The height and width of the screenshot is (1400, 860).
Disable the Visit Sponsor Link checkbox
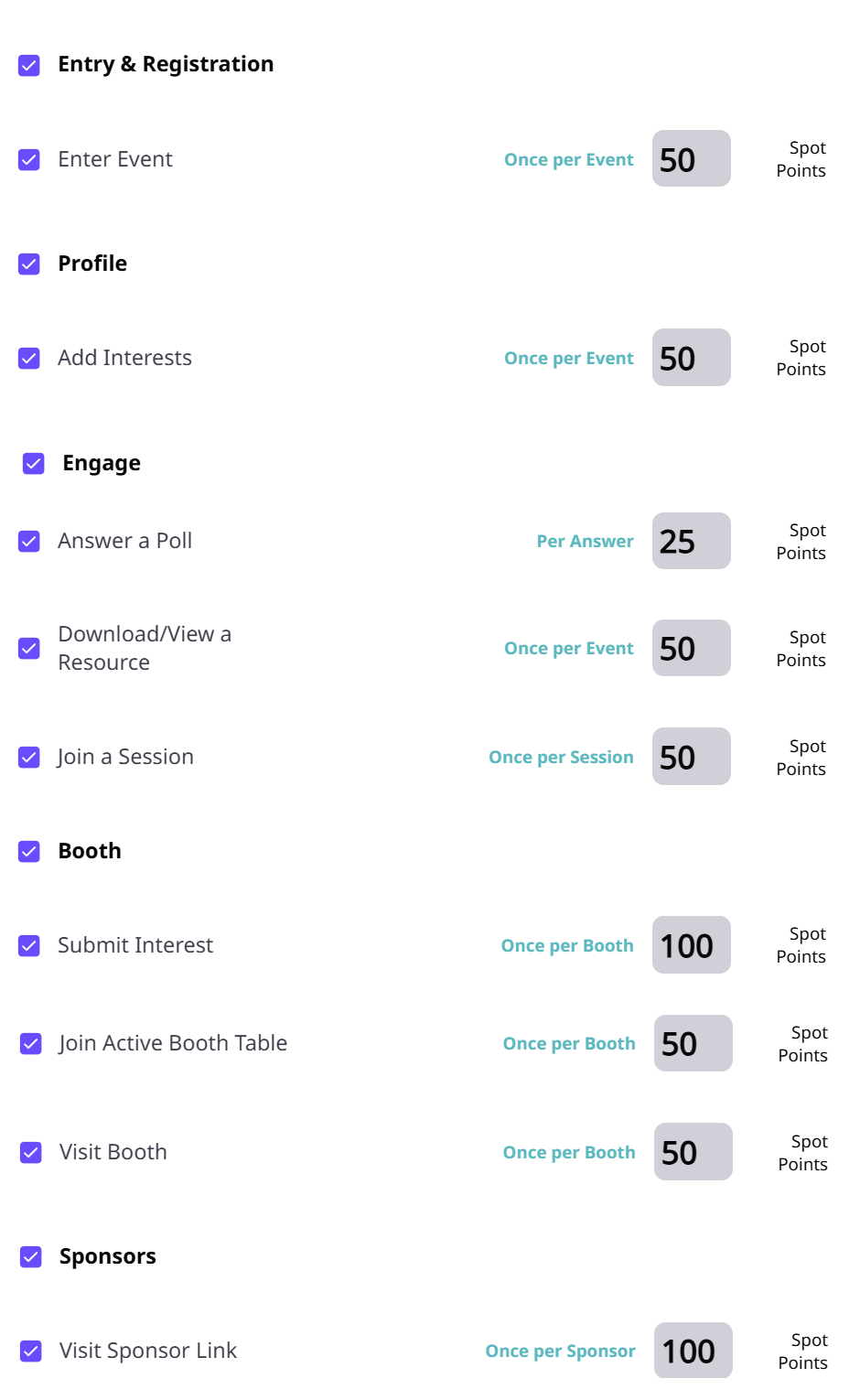click(x=31, y=1352)
